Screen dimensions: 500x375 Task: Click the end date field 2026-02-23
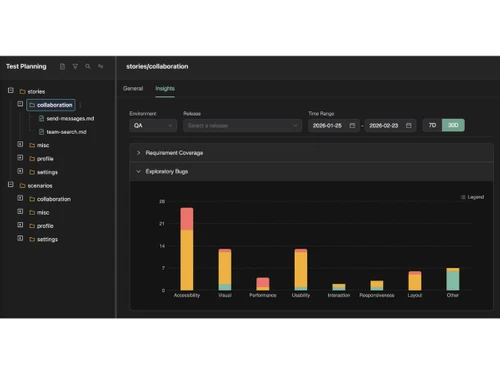[390, 126]
